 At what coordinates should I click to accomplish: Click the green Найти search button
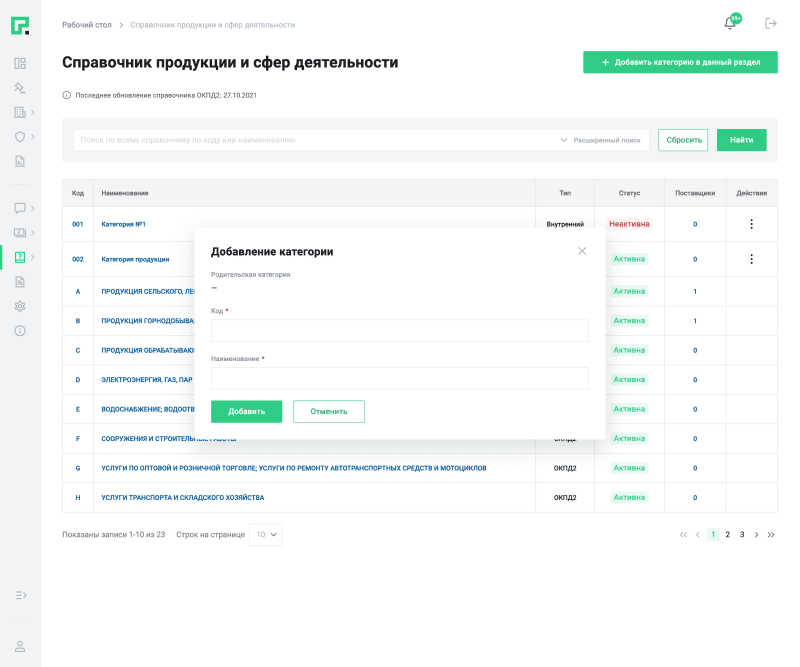click(740, 140)
